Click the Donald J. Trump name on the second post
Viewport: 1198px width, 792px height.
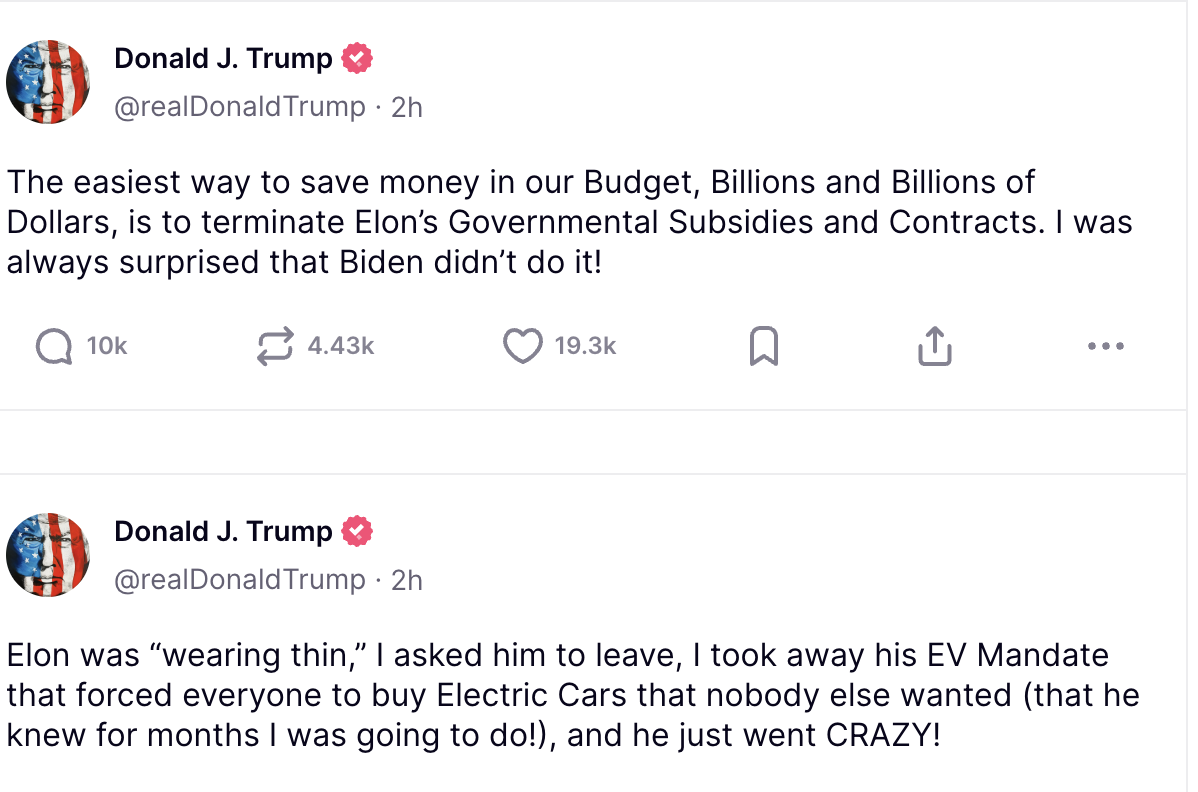coord(223,531)
